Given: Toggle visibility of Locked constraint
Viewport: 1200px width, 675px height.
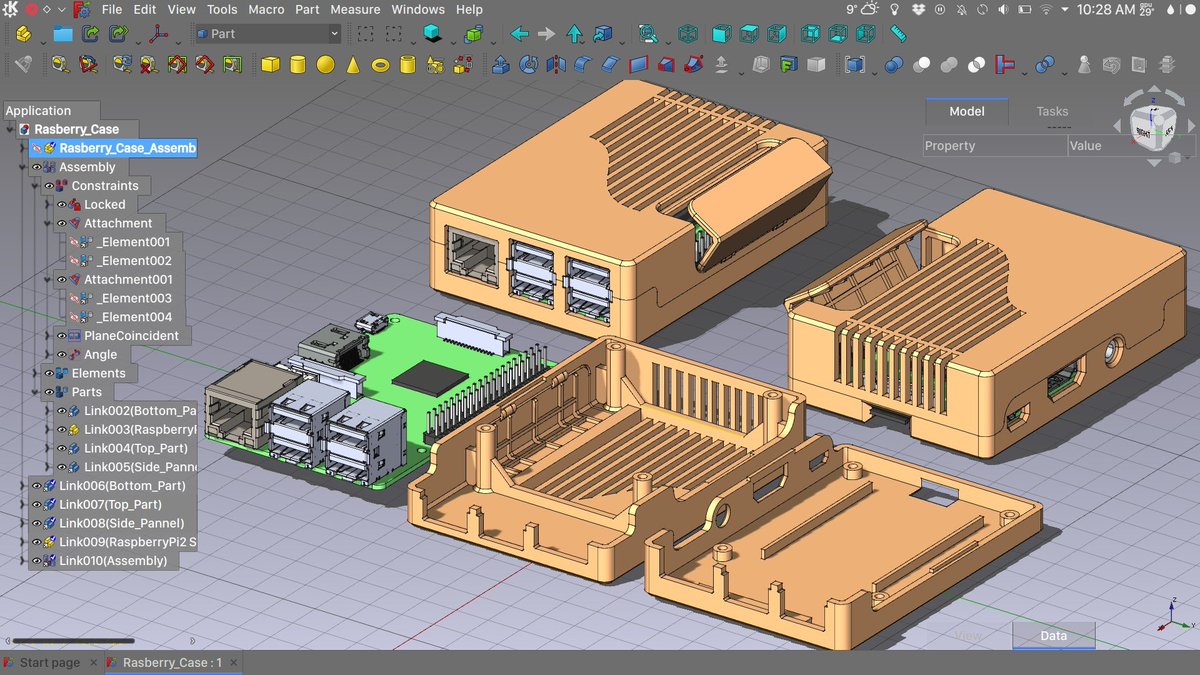Looking at the screenshot, I should [x=60, y=204].
